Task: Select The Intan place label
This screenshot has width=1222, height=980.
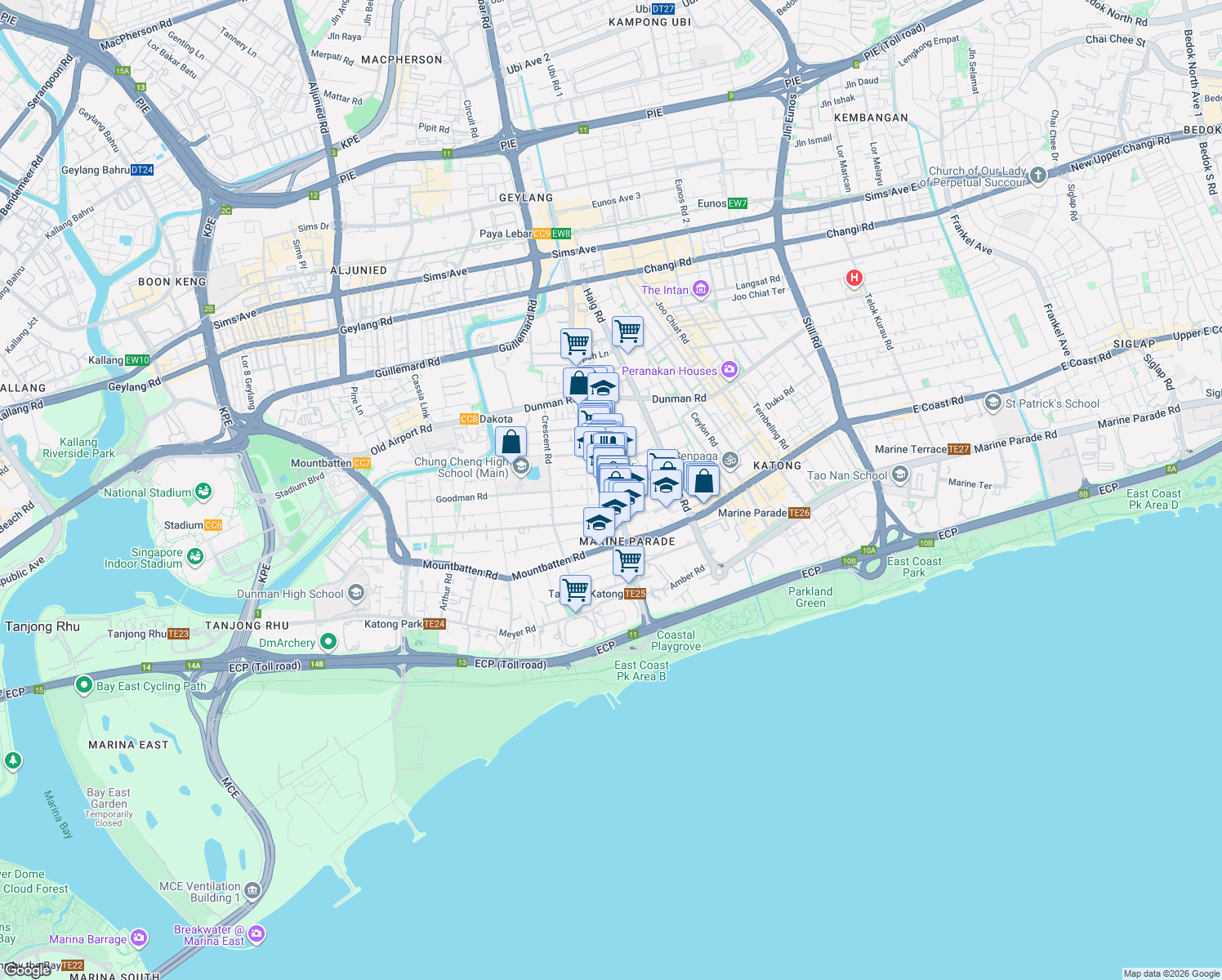Action: (x=665, y=290)
